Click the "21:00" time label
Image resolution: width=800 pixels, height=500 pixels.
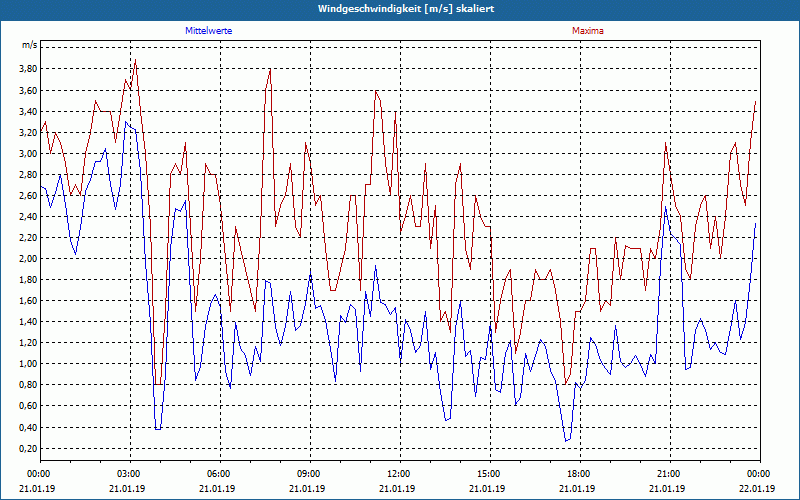(670, 474)
